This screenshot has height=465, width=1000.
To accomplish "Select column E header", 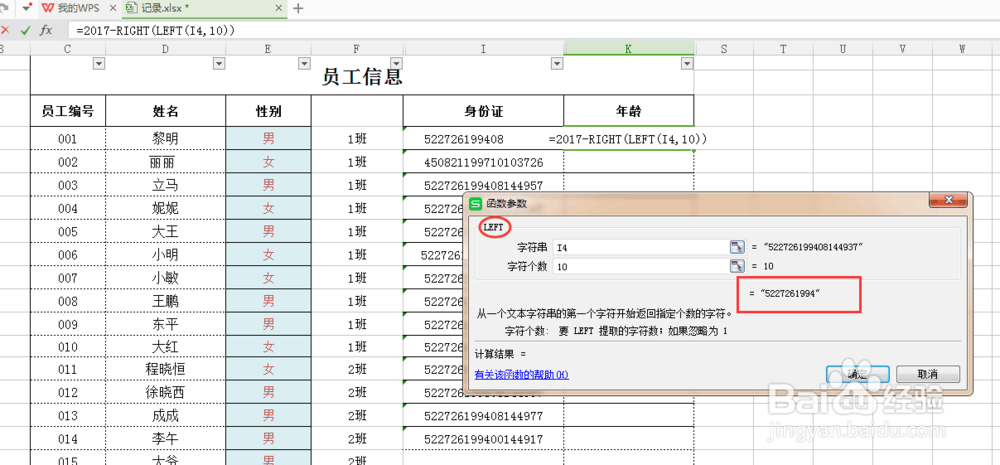I will [x=268, y=48].
